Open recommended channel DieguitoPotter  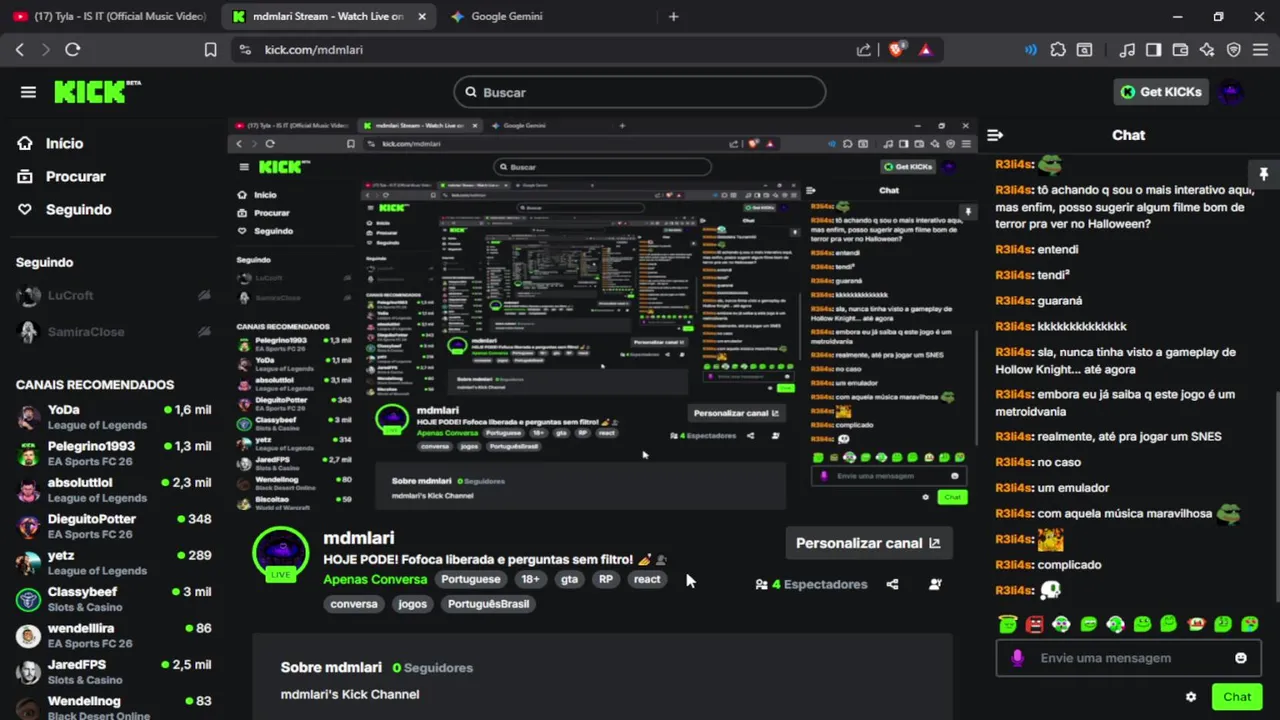click(115, 526)
